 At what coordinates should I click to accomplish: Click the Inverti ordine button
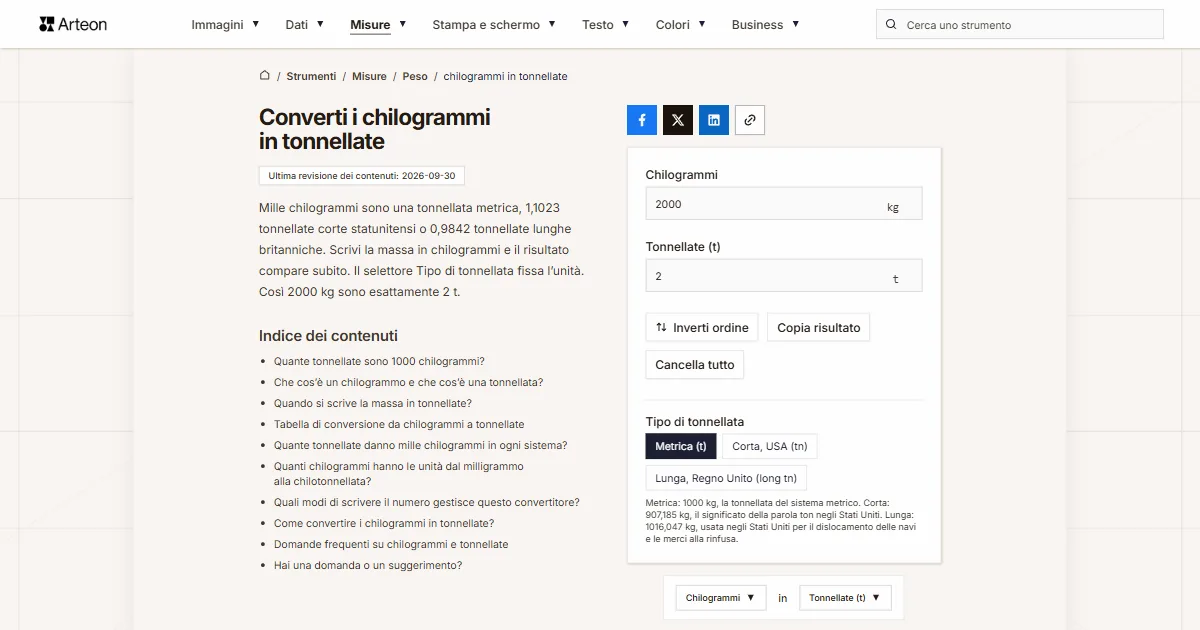point(702,328)
